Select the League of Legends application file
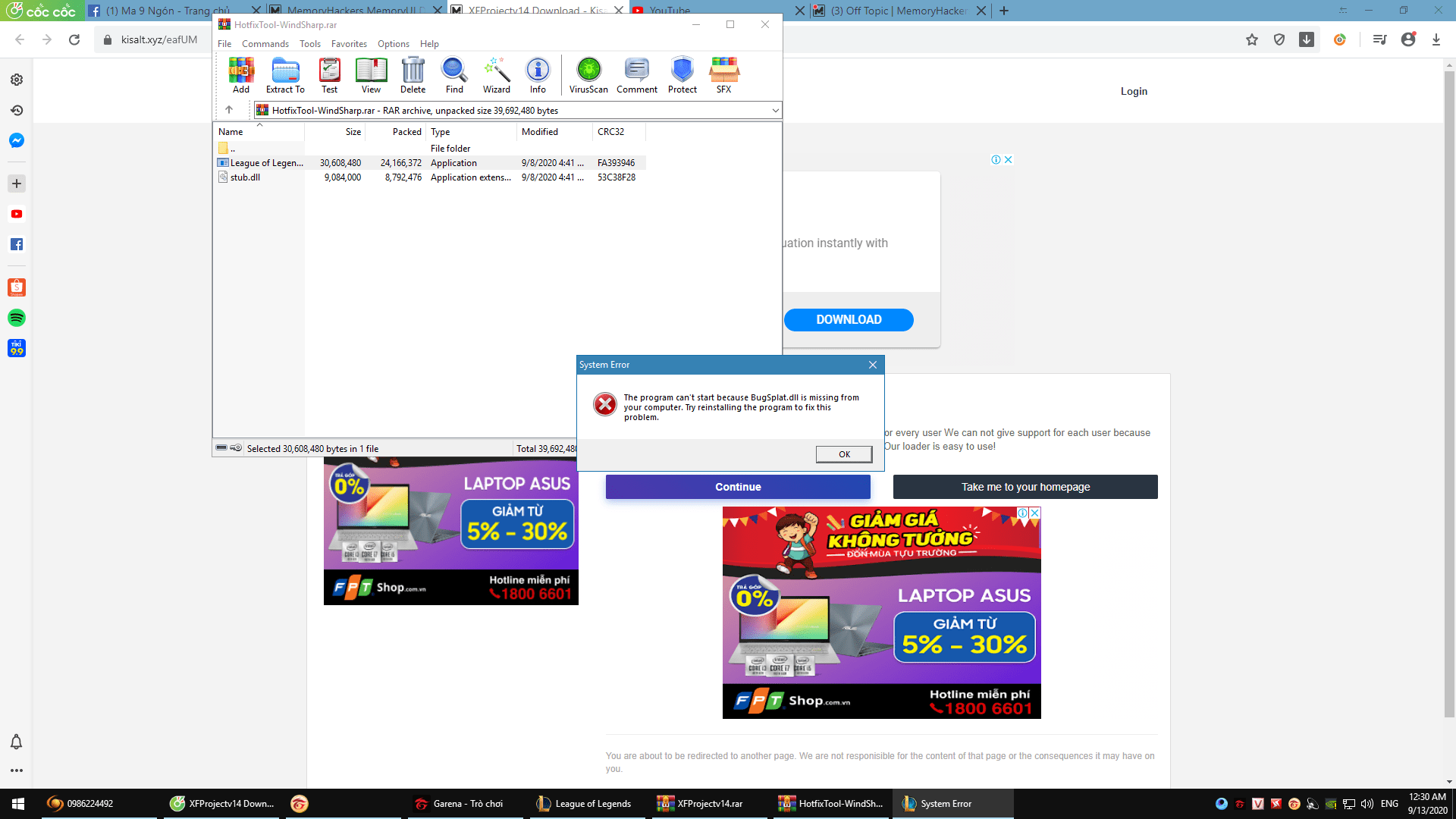Viewport: 1456px width, 819px height. coord(430,163)
